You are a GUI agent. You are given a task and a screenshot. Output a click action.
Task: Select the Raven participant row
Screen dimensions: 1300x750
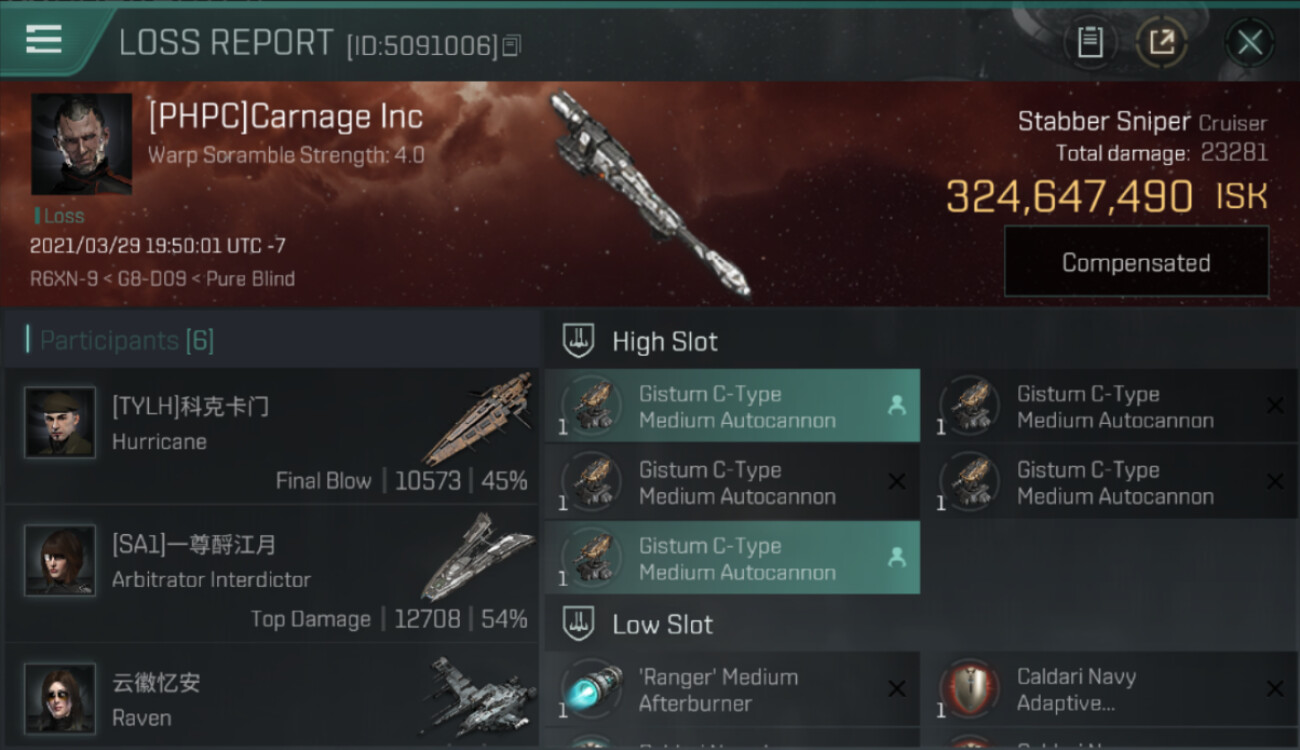[271, 697]
